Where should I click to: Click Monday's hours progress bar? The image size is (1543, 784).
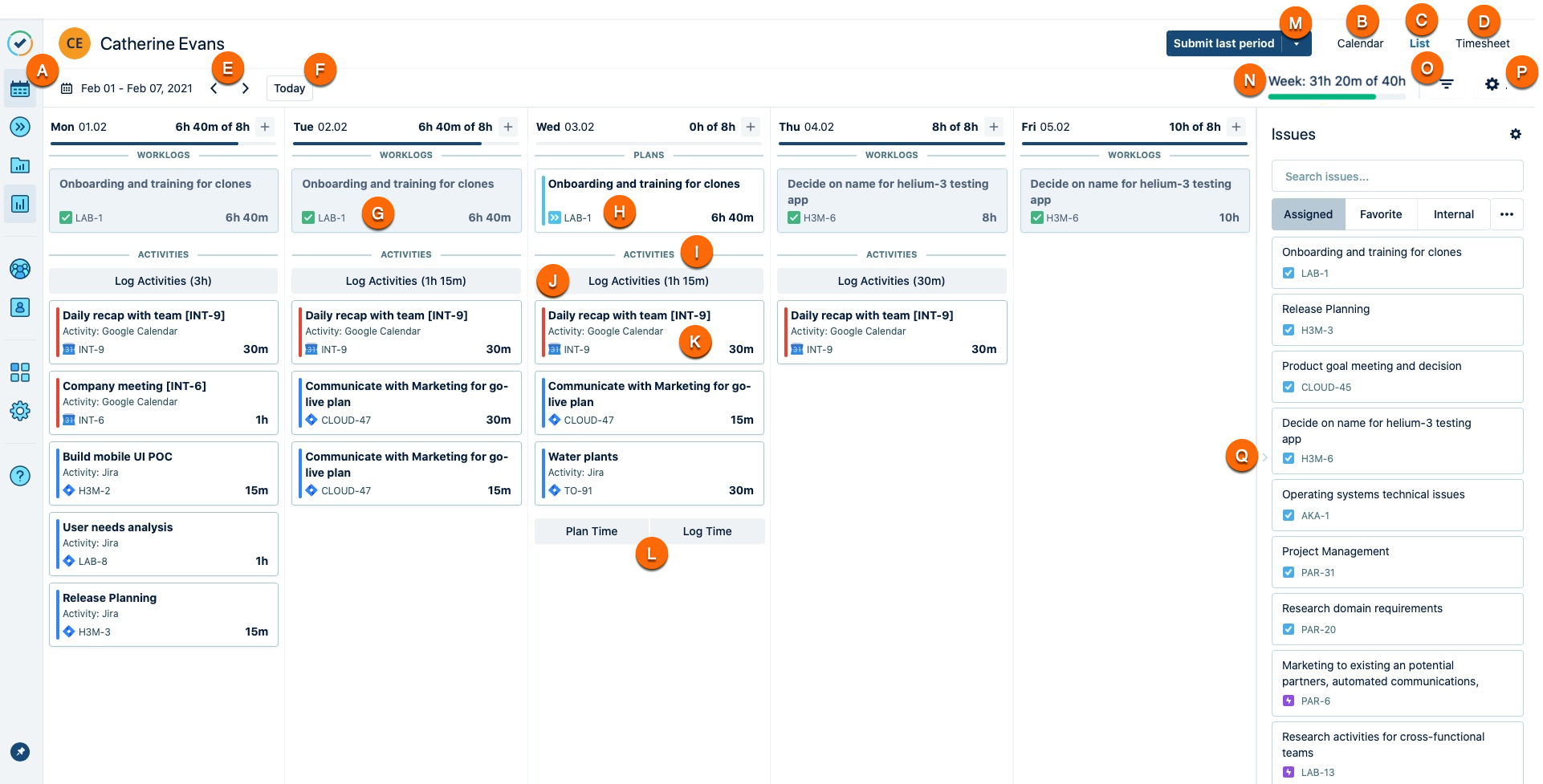point(163,144)
